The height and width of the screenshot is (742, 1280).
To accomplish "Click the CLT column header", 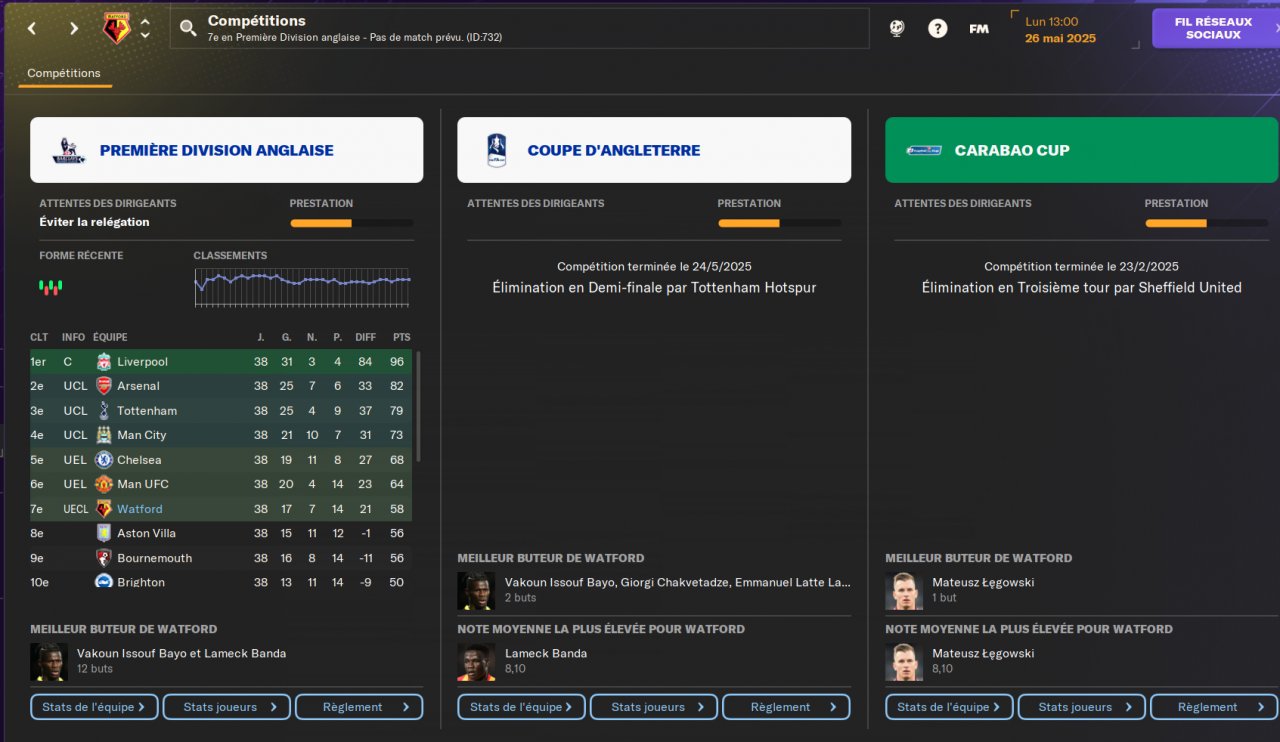I will (39, 337).
